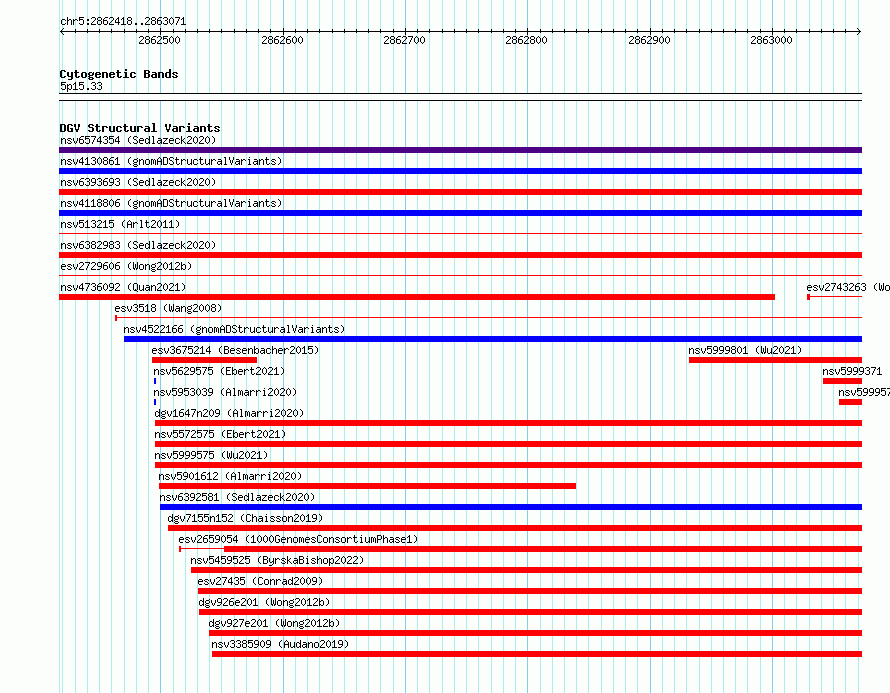This screenshot has width=890, height=693.
Task: Open esv2659054 (1000GenomesConsortiumPhase1) label
Action: tap(298, 539)
